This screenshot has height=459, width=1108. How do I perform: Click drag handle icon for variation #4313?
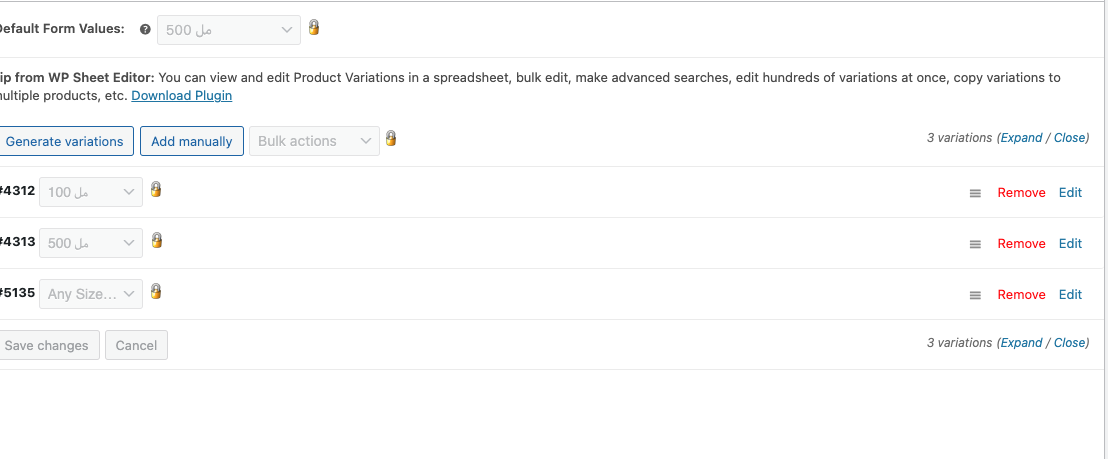tap(975, 244)
